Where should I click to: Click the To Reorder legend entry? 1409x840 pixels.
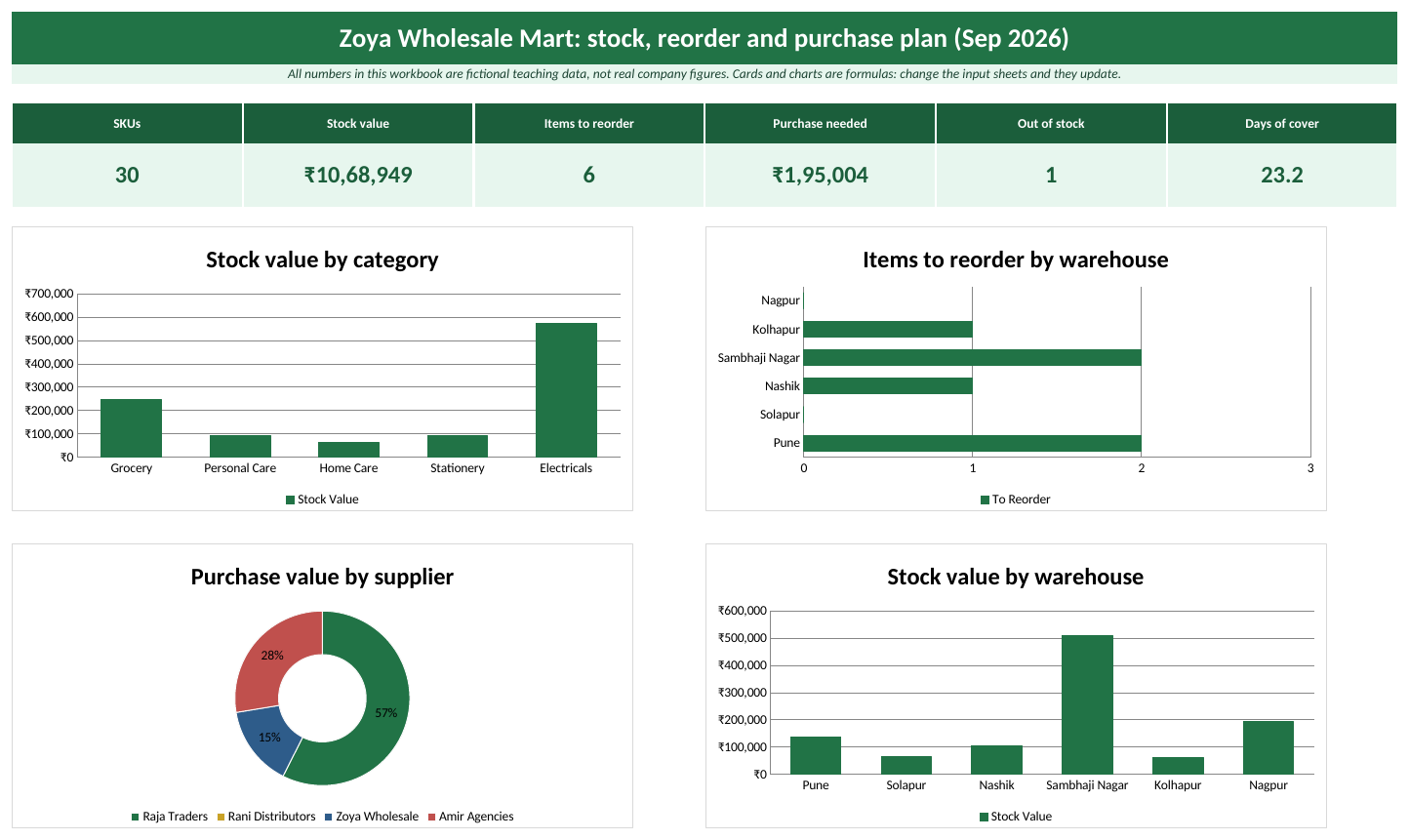tap(1016, 500)
